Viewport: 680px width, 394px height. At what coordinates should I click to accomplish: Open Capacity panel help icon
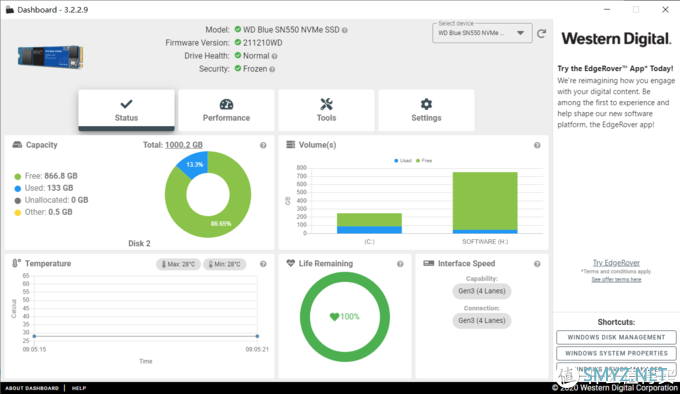coord(263,145)
